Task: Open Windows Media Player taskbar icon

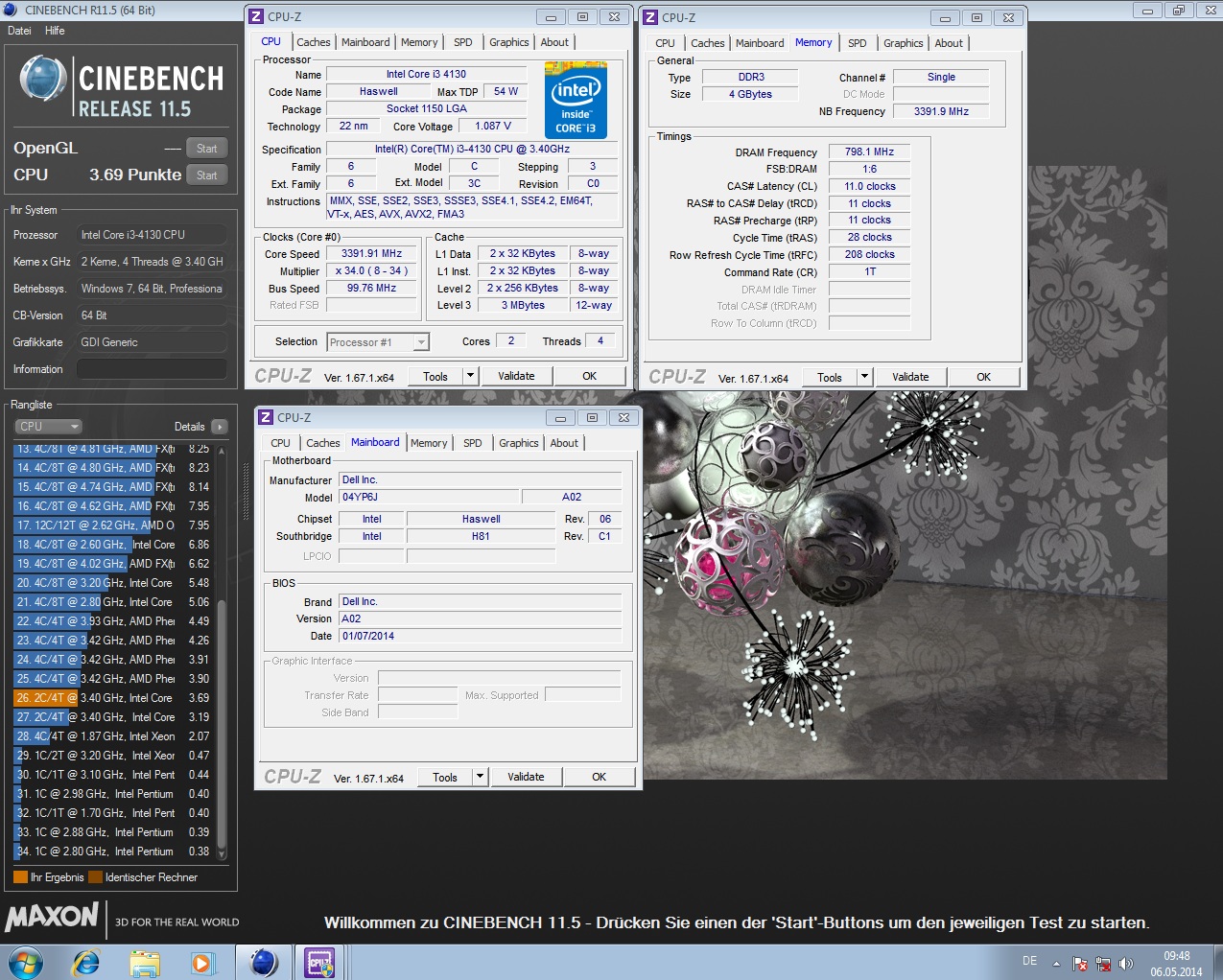Action: coord(202,962)
